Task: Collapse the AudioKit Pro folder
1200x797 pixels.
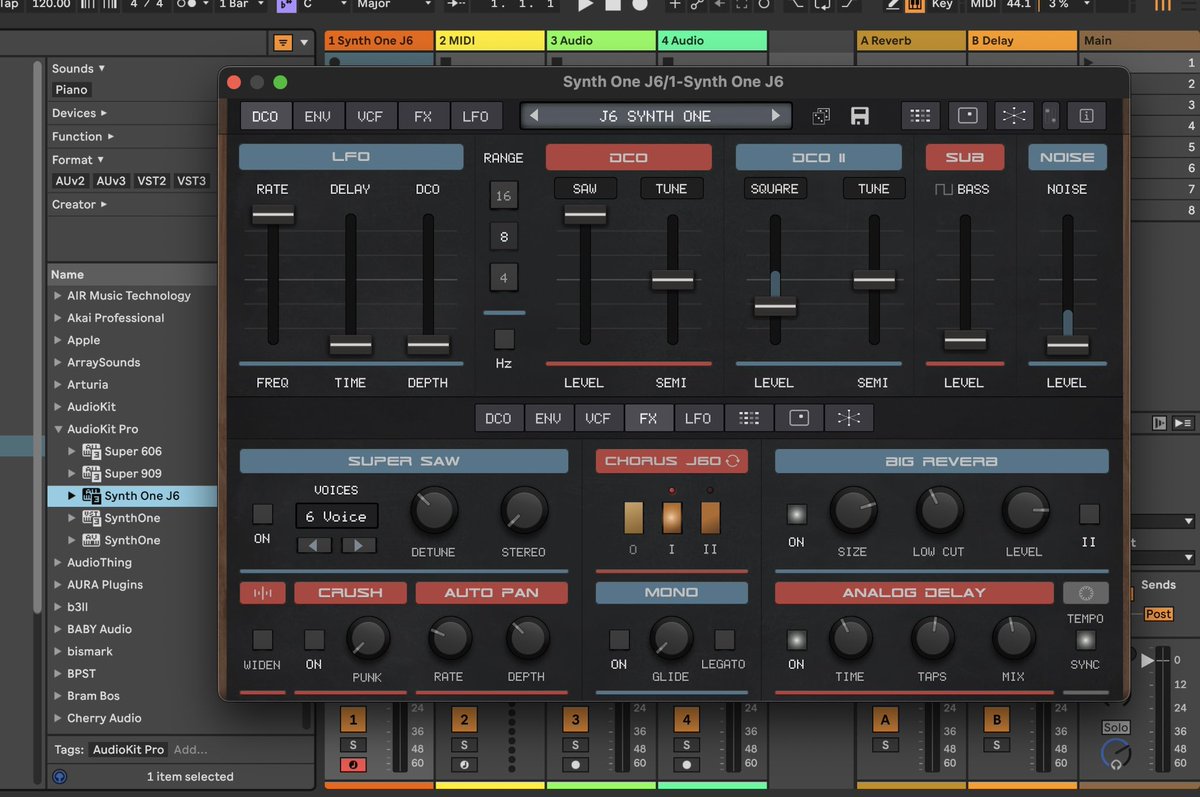Action: (58, 429)
